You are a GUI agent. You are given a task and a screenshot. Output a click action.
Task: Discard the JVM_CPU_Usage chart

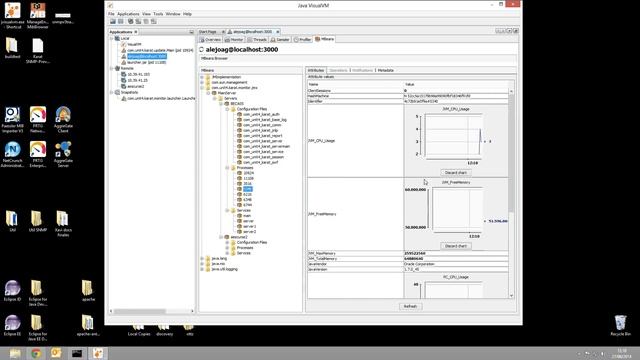(x=456, y=173)
